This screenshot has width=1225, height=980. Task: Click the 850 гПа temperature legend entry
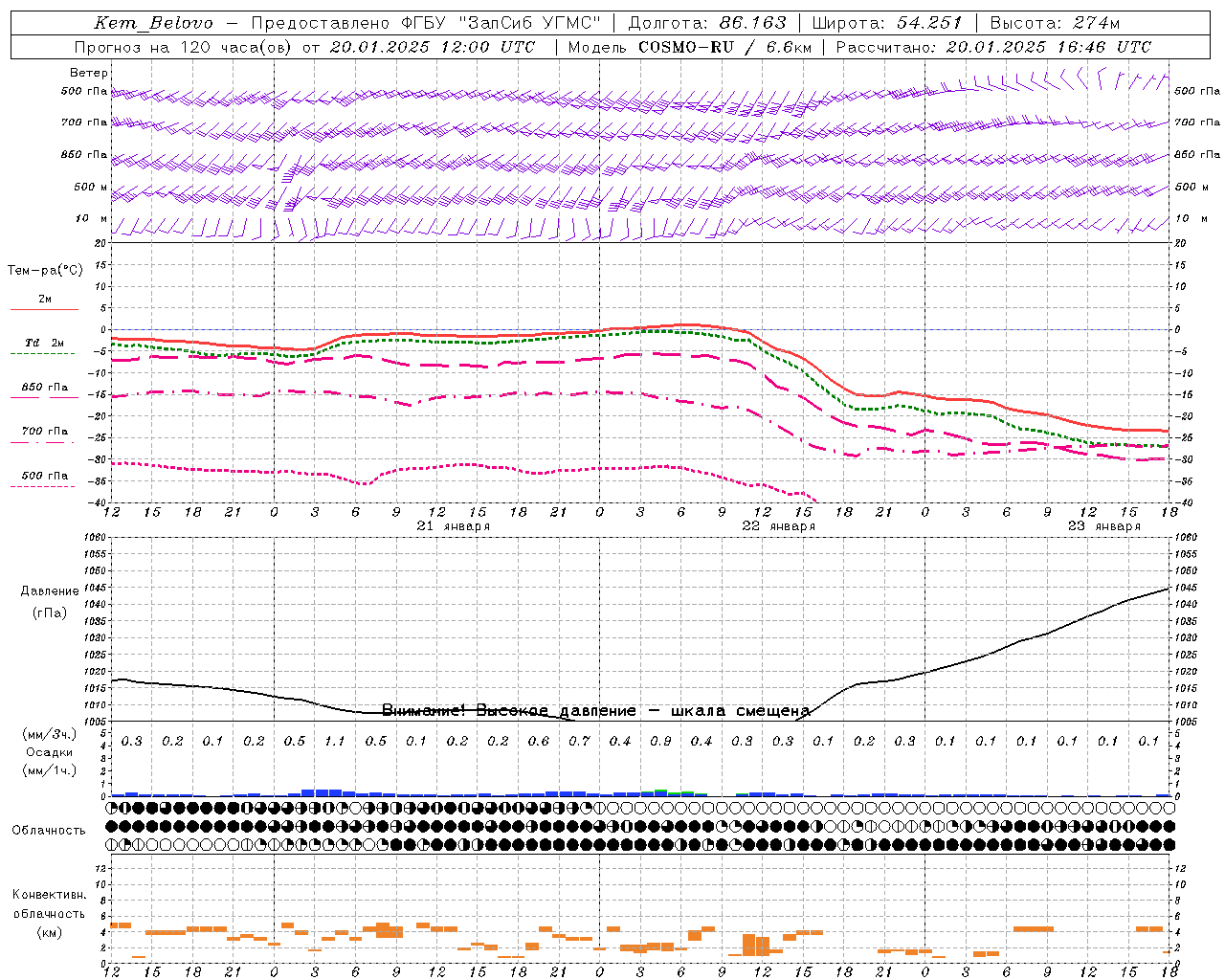pos(45,387)
